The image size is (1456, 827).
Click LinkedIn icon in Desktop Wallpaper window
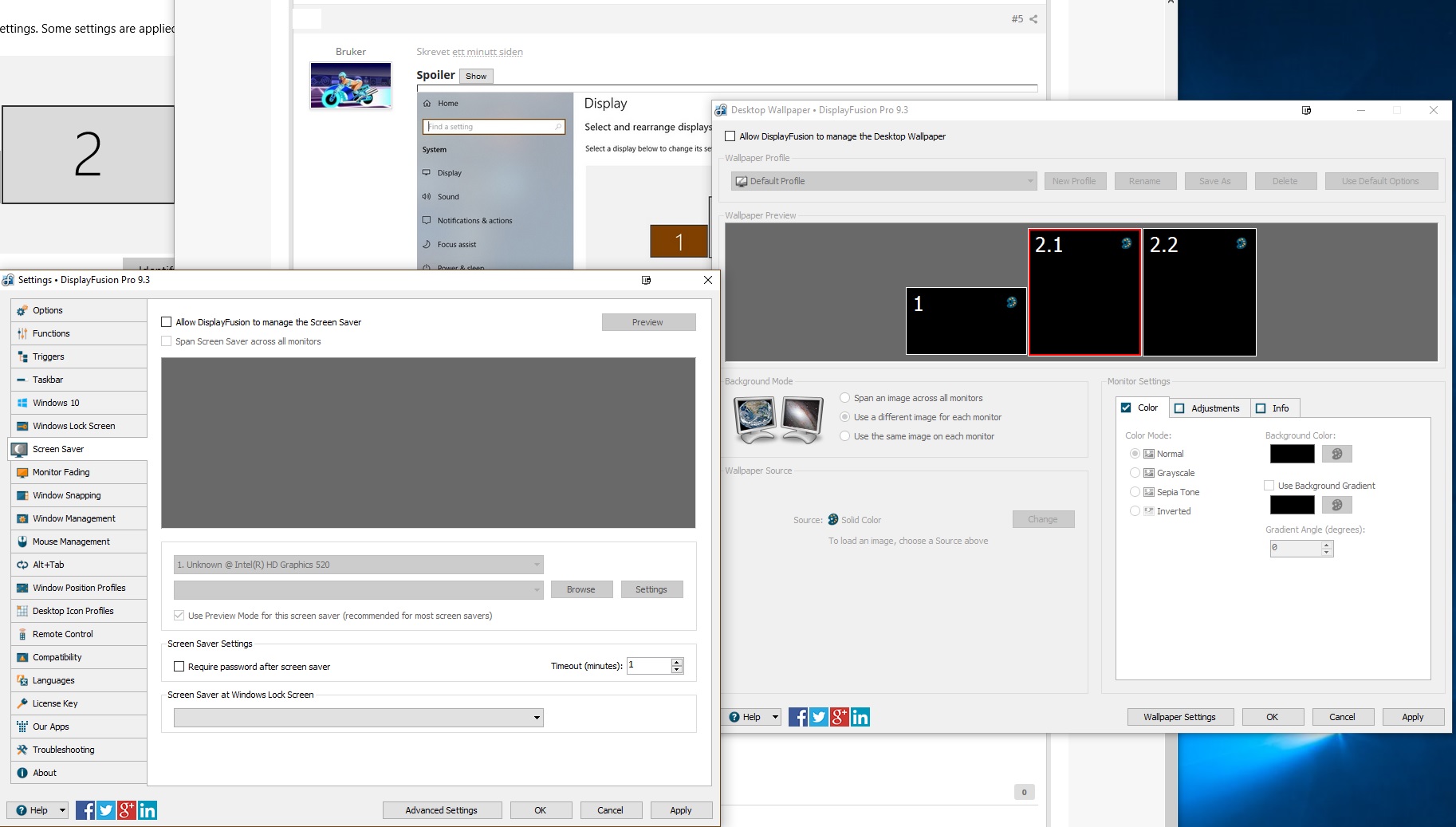860,717
